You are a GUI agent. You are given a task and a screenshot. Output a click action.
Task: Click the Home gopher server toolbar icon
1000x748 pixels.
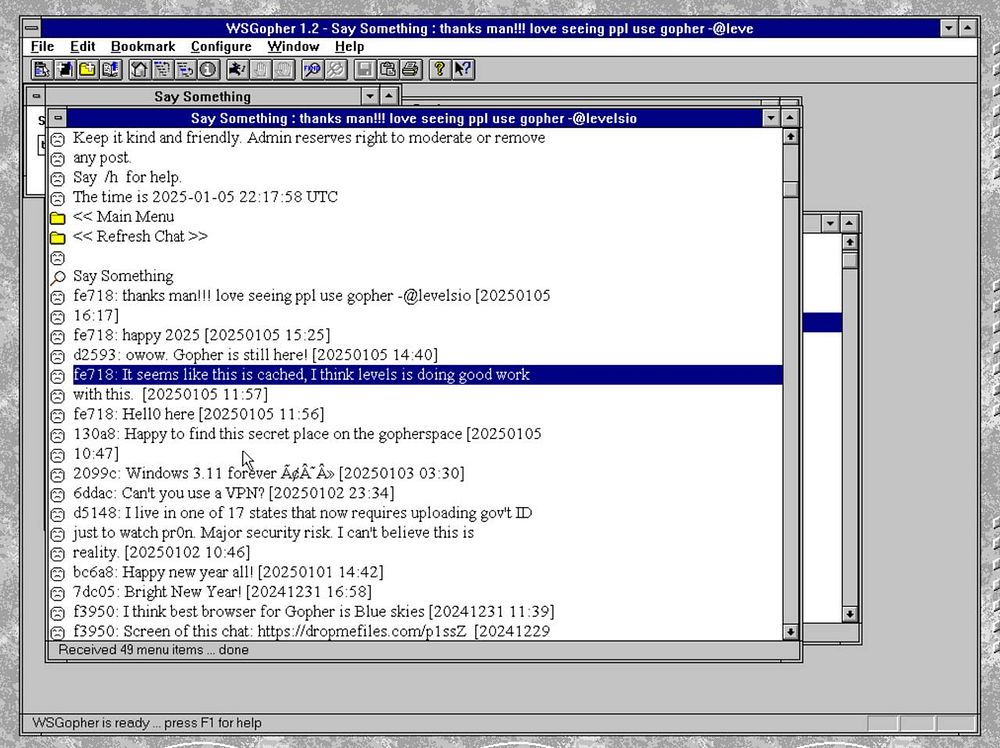[x=138, y=70]
